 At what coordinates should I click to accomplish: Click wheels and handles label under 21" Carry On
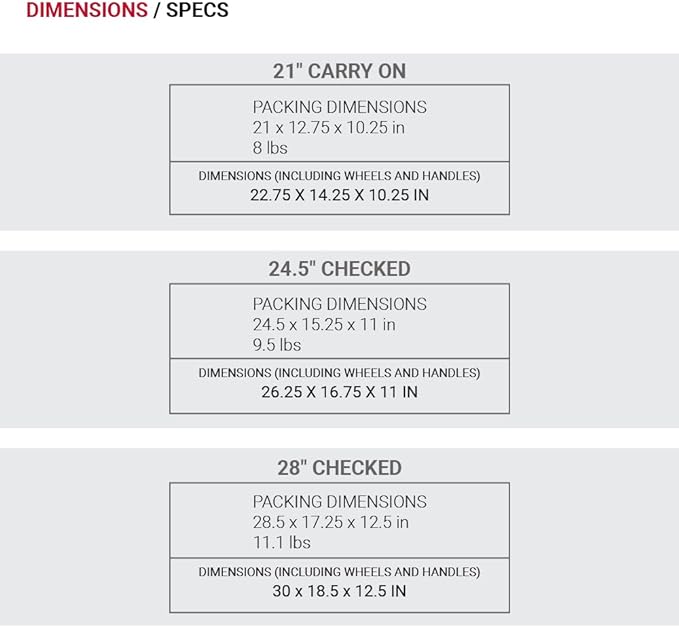(339, 176)
